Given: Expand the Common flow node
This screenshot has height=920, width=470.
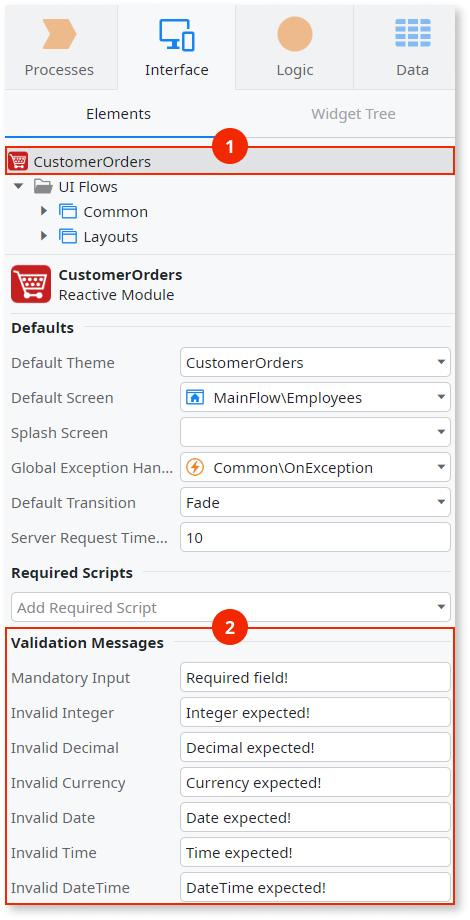Looking at the screenshot, I should (x=44, y=211).
